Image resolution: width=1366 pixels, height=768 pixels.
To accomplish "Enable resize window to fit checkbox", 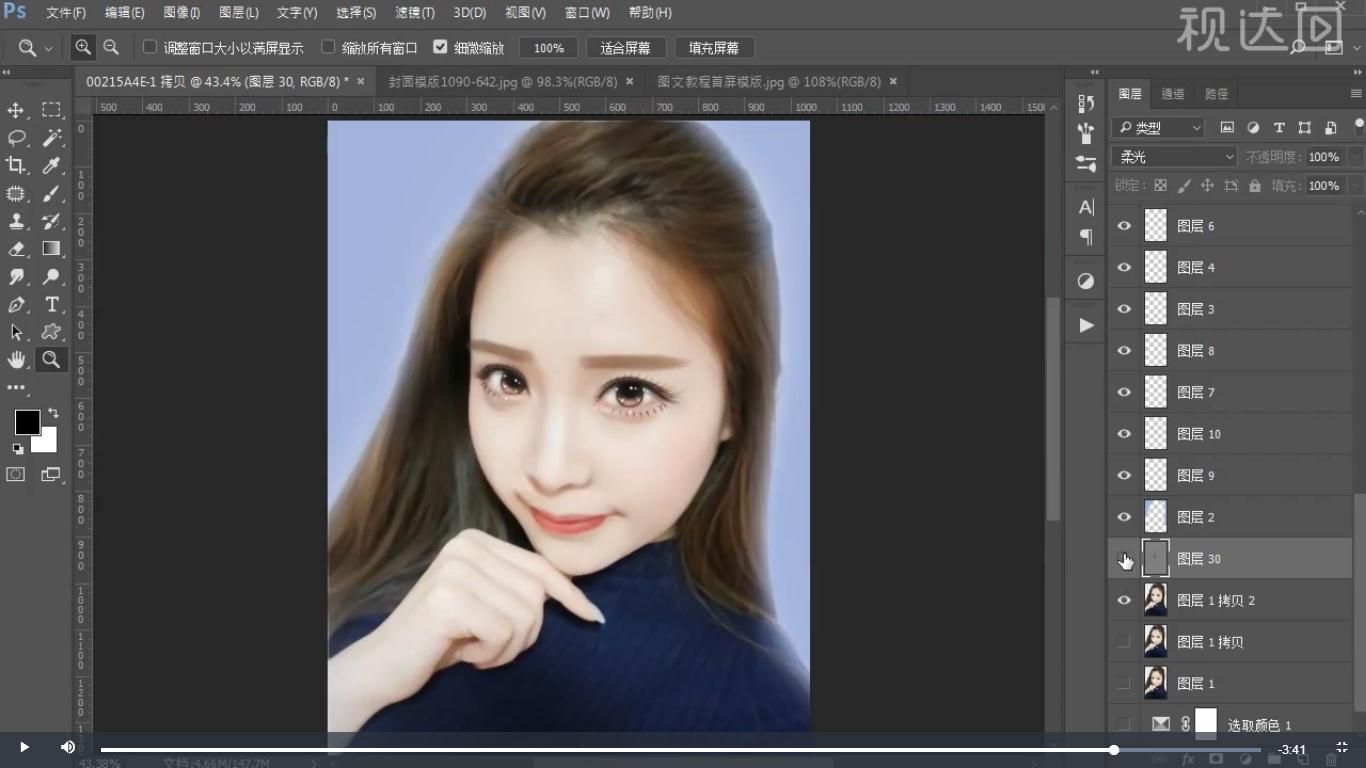I will click(150, 47).
